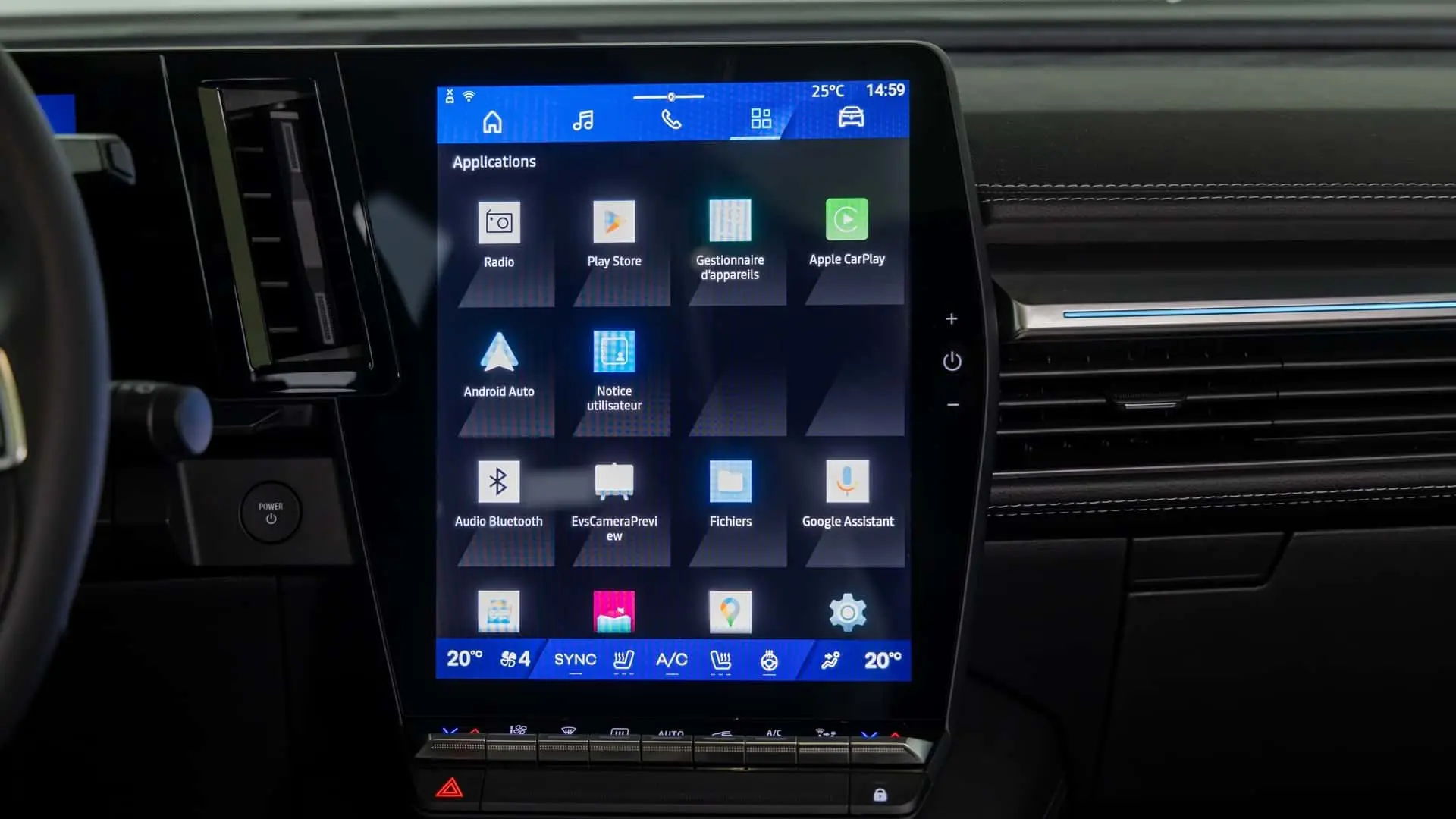Adjust the volume slider
The width and height of the screenshot is (1456, 819).
point(672,93)
